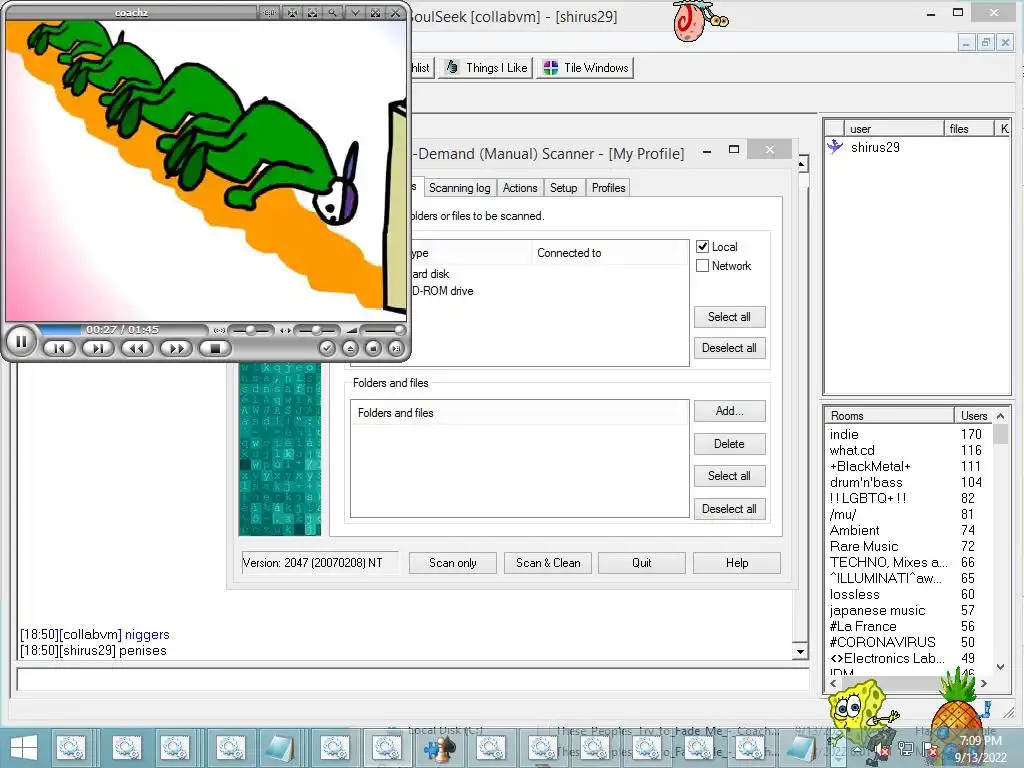Click the chat message input field
Viewport: 1024px width, 768px height.
(412, 679)
